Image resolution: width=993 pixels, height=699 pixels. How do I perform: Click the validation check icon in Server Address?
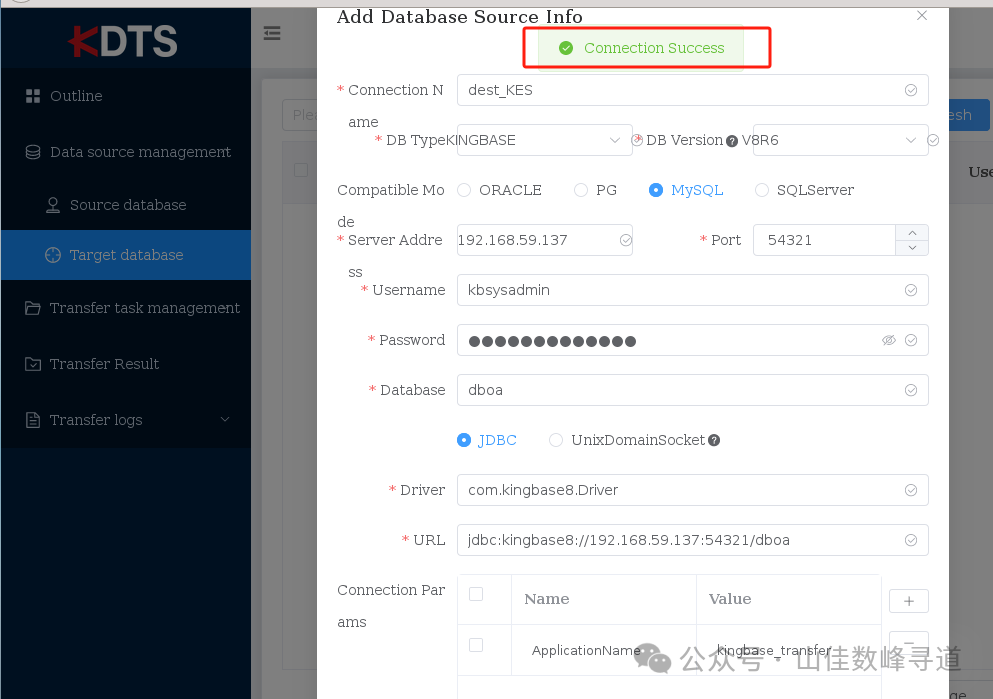point(626,240)
